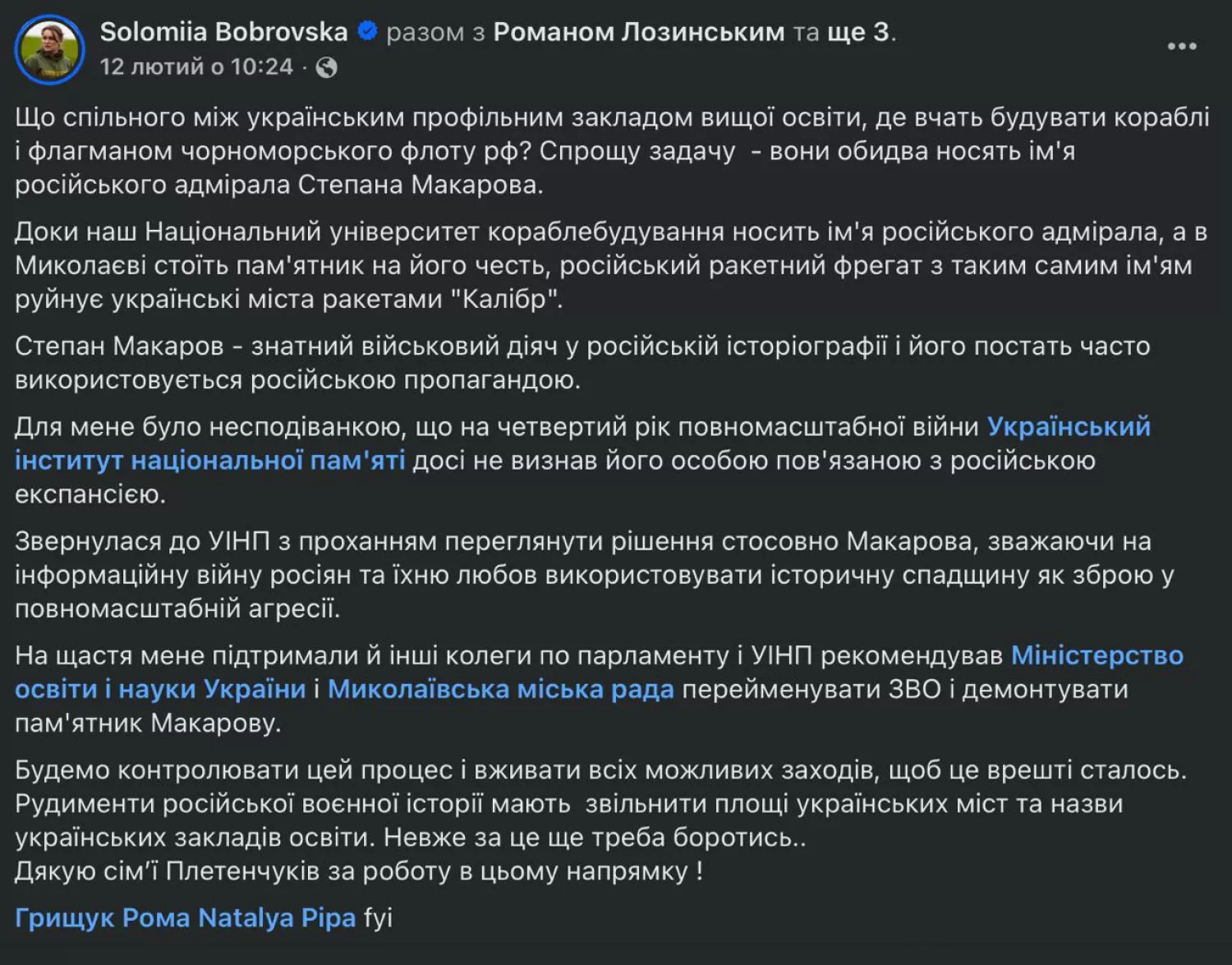This screenshot has height=965, width=1232.
Task: Open the post author name Solomiia Bobrovska
Action: pyautogui.click(x=222, y=32)
